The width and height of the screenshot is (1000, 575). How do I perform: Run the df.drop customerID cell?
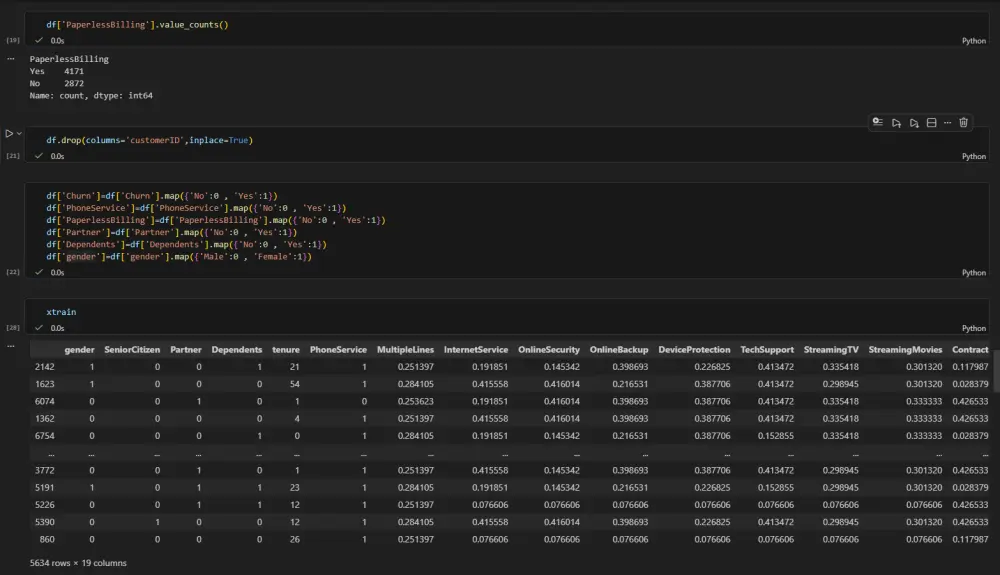tap(9, 134)
